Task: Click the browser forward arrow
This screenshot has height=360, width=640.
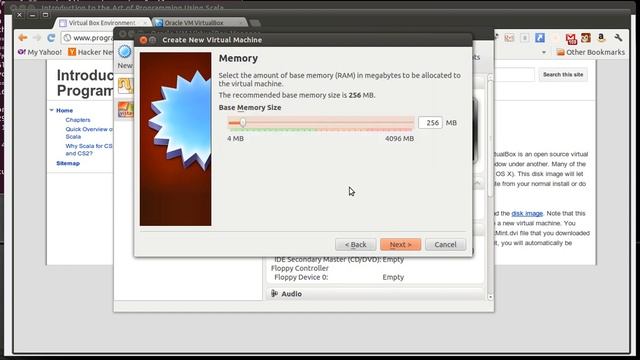Action: pos(37,38)
